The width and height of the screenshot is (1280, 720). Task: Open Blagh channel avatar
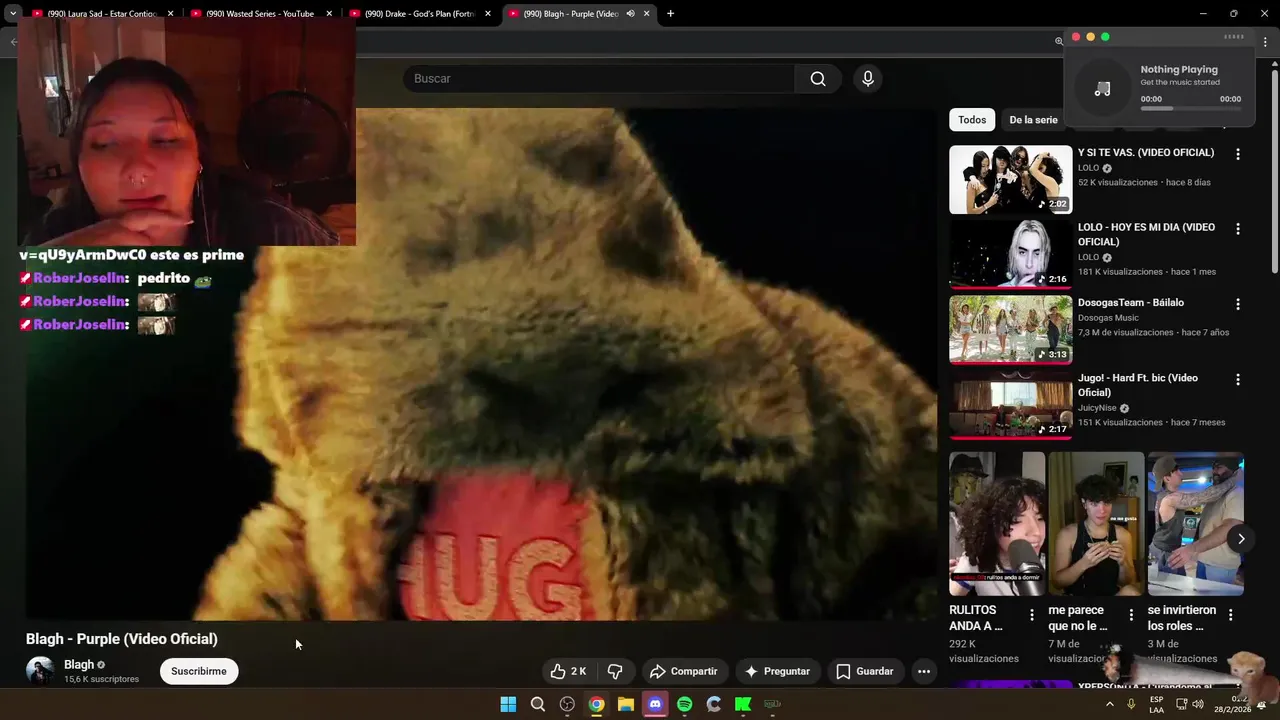tap(40, 671)
